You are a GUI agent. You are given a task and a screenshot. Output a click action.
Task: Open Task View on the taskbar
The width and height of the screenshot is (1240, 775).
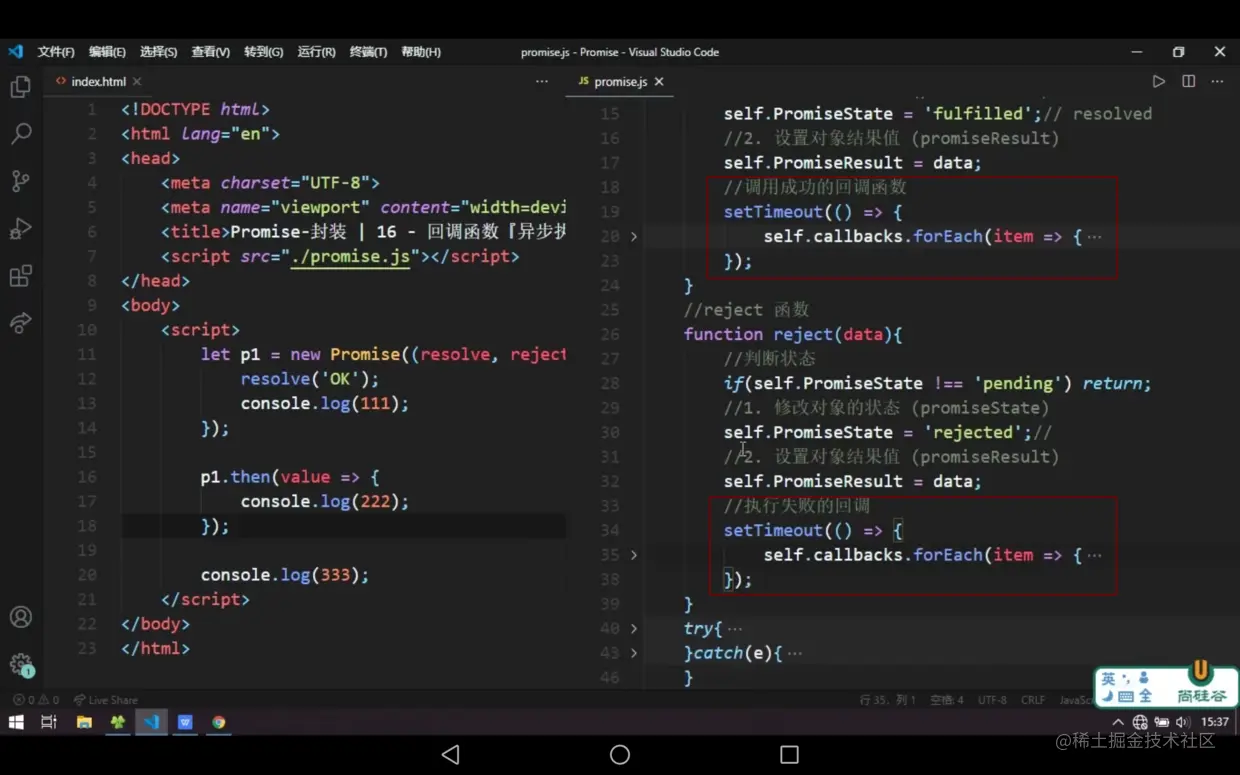pos(49,722)
